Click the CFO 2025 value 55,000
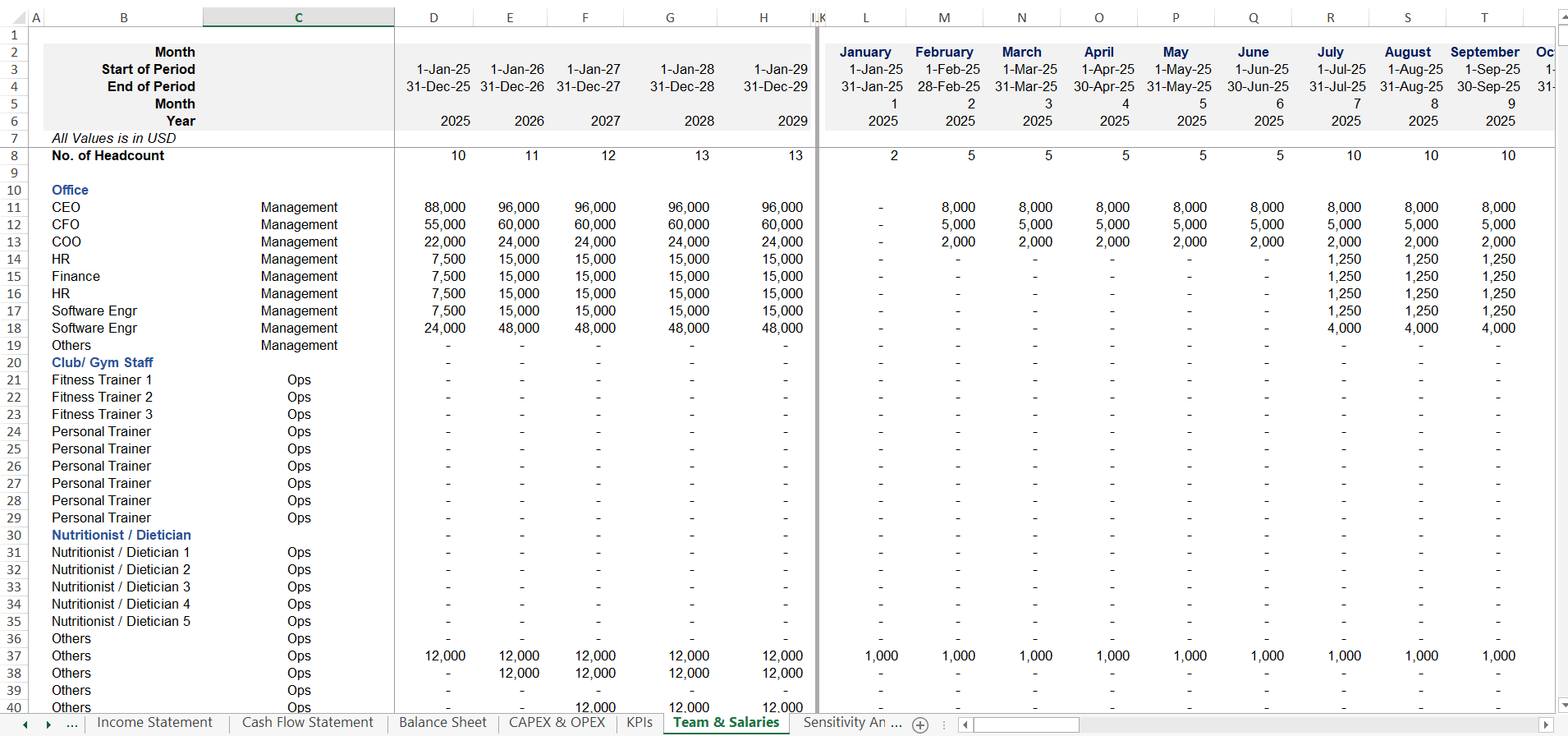1568x736 pixels. coord(444,224)
